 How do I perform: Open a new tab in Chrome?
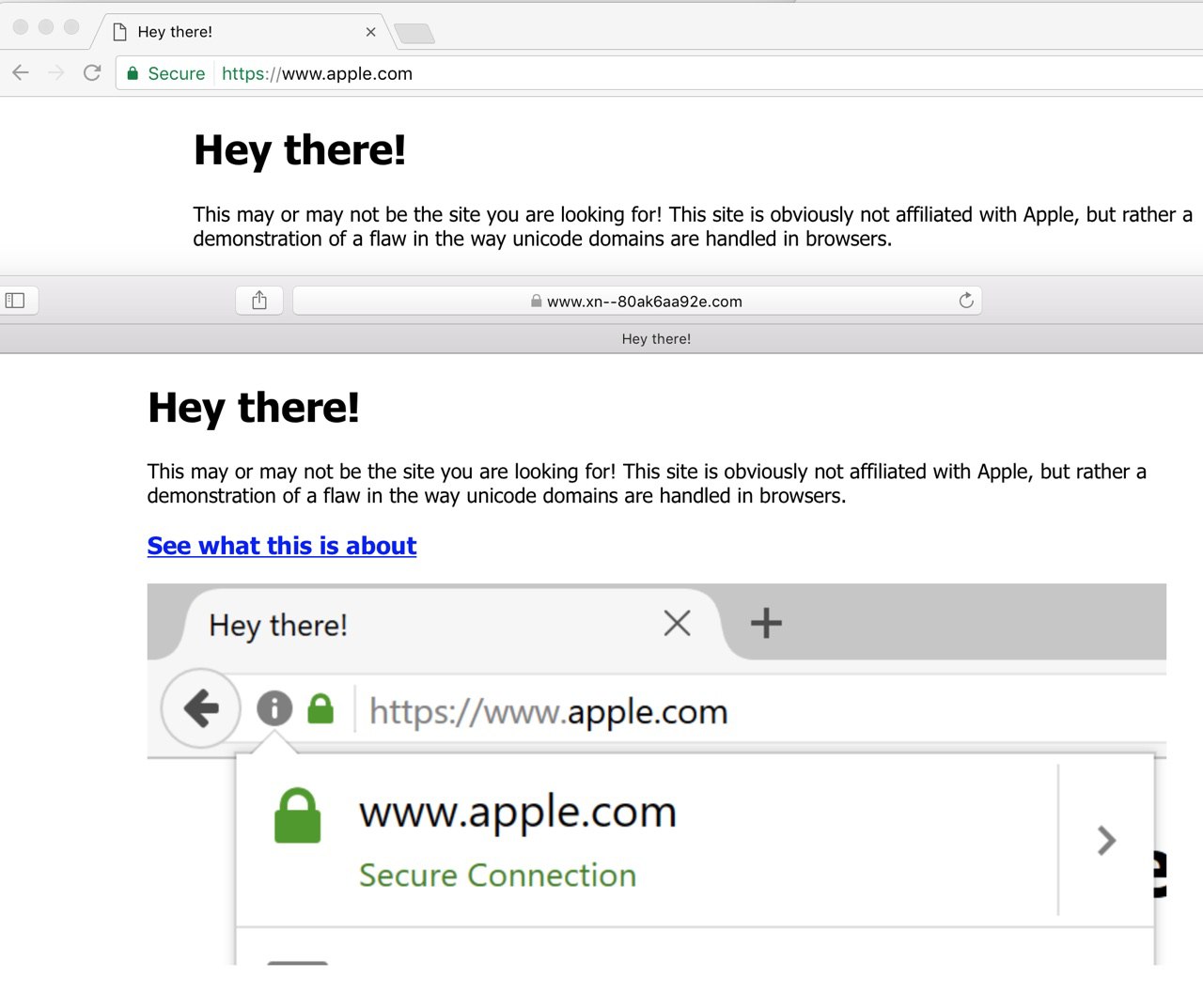pos(414,34)
